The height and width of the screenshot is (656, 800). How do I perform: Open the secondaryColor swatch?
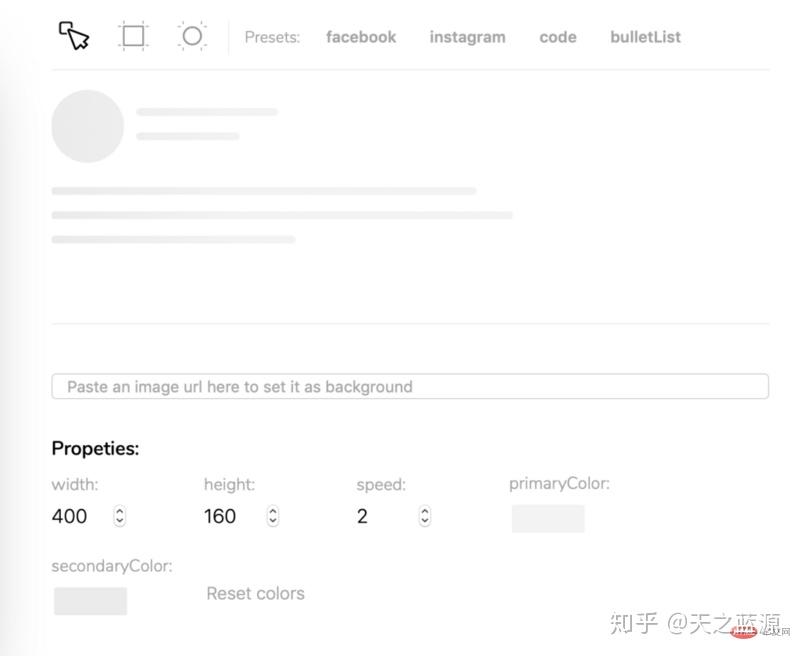click(90, 600)
